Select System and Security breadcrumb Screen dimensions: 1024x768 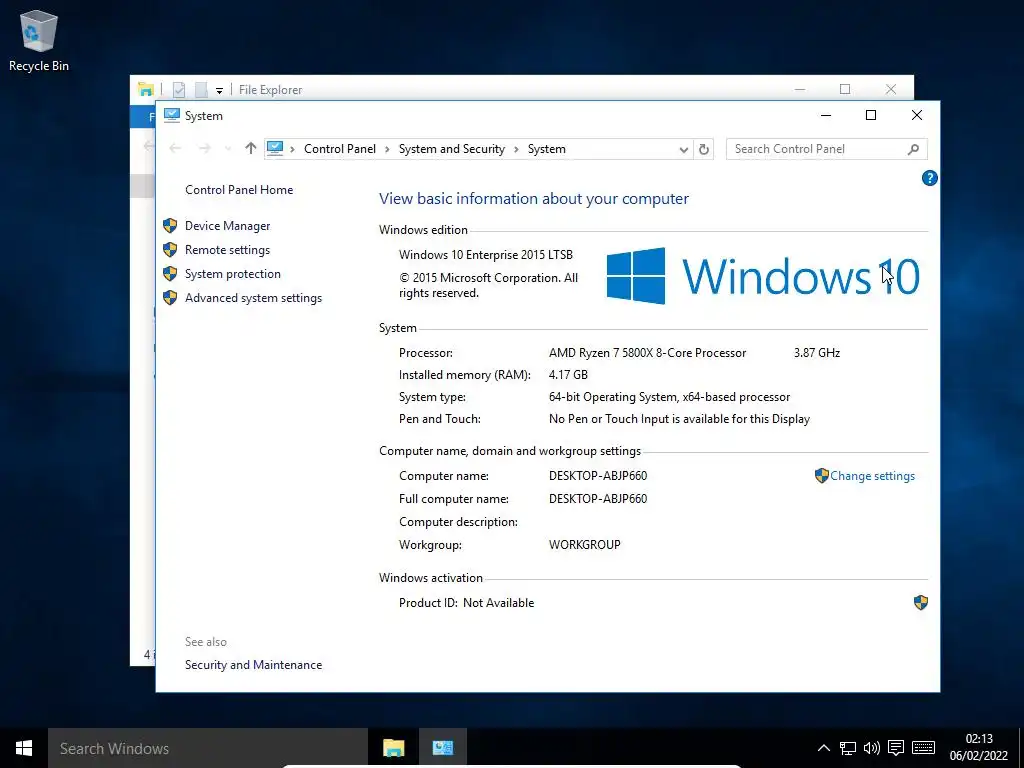tap(451, 149)
